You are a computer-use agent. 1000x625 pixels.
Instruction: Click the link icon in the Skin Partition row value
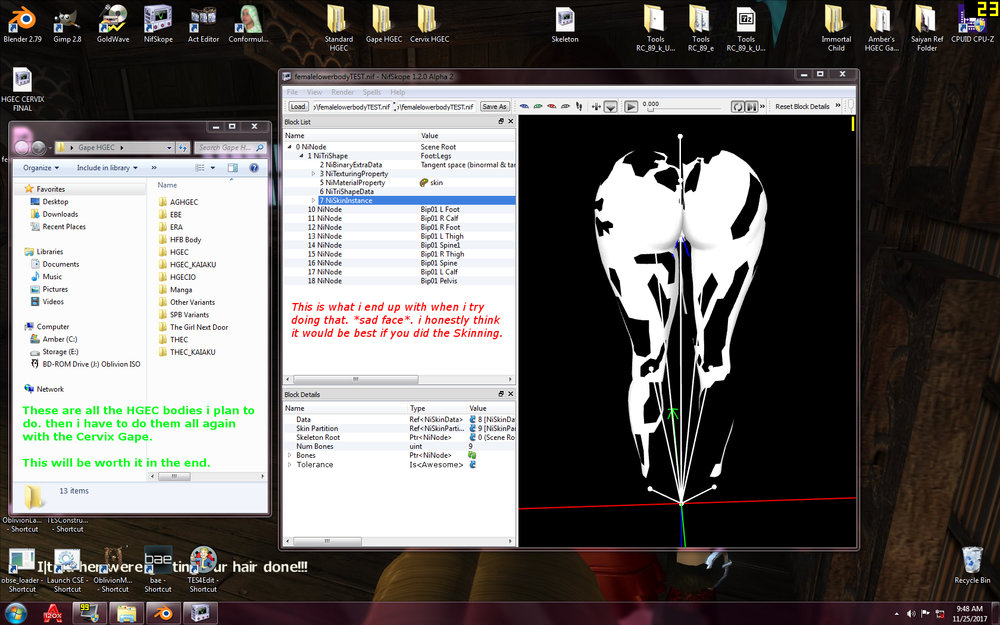[473, 429]
